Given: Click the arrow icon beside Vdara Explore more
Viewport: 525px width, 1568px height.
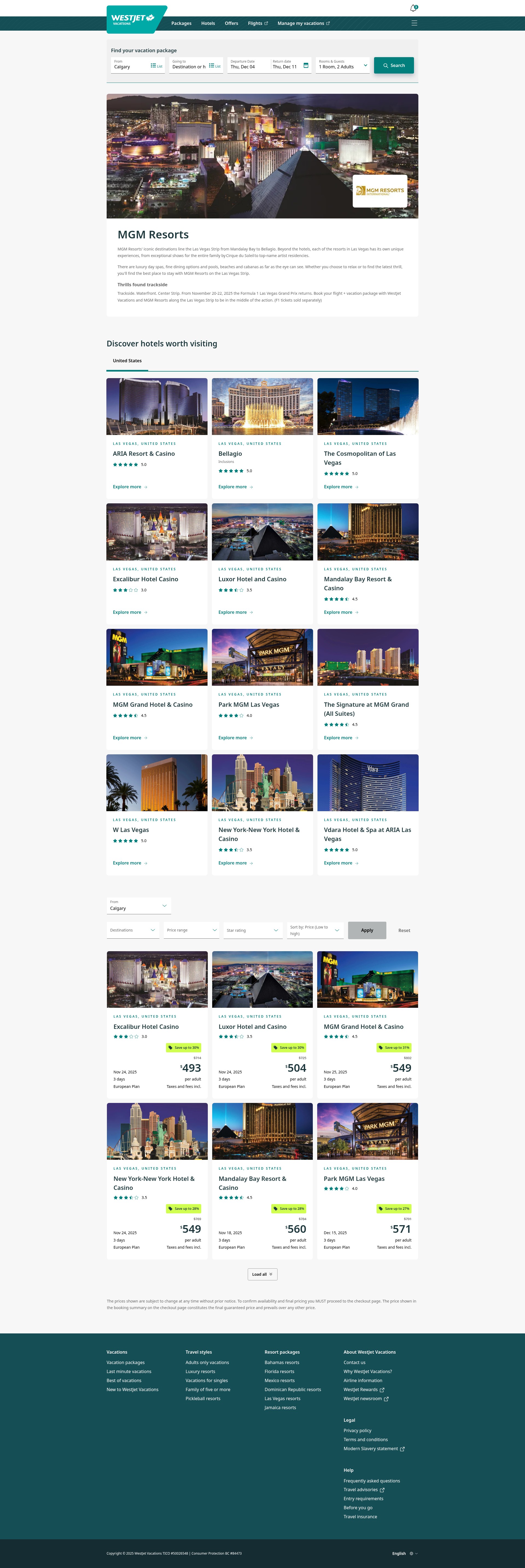Looking at the screenshot, I should [x=356, y=863].
